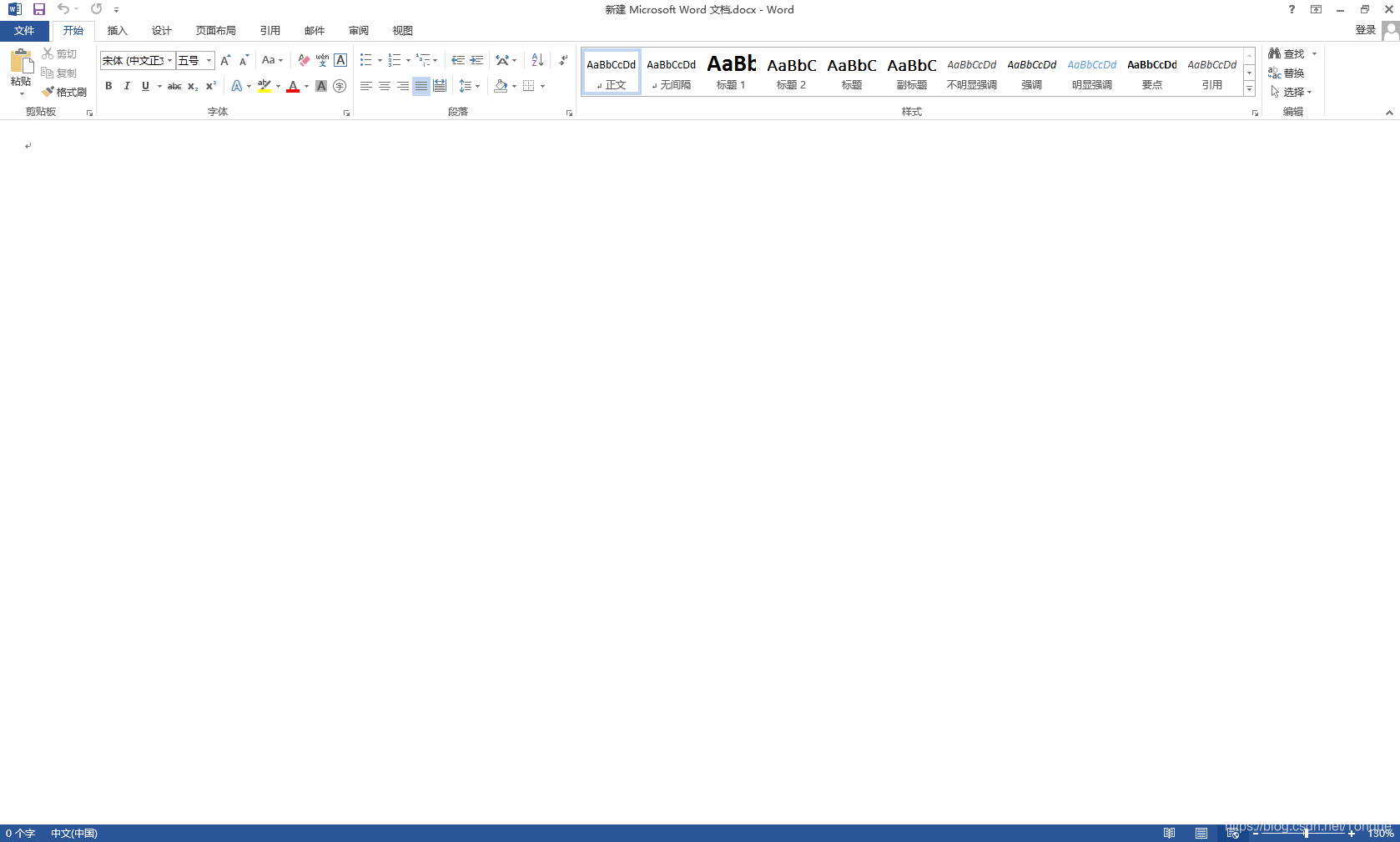Viewport: 1400px width, 842px height.
Task: Toggle Strikethrough formatting
Action: [x=174, y=86]
